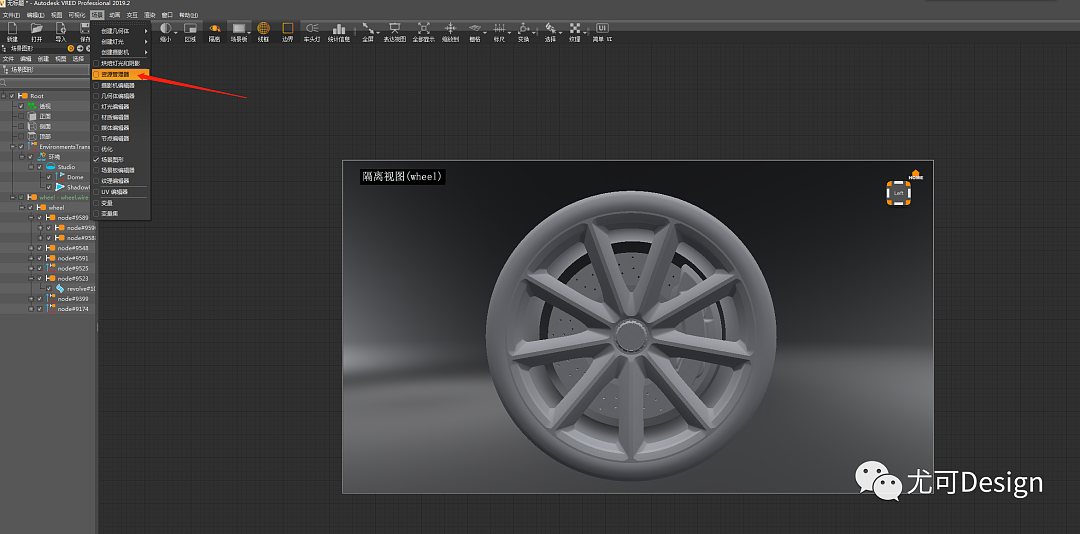This screenshot has width=1080, height=534.
Task: Open the 栅格 (Grid) dropdown arrow
Action: (x=484, y=32)
